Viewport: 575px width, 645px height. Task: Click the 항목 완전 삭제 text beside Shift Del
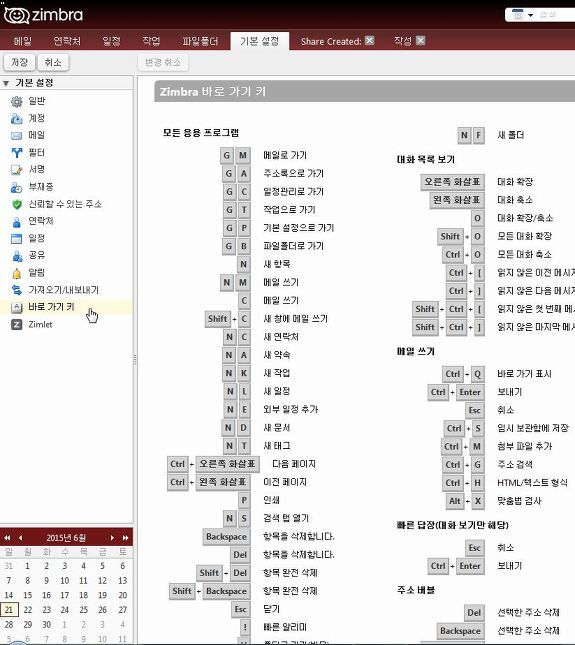pyautogui.click(x=290, y=573)
